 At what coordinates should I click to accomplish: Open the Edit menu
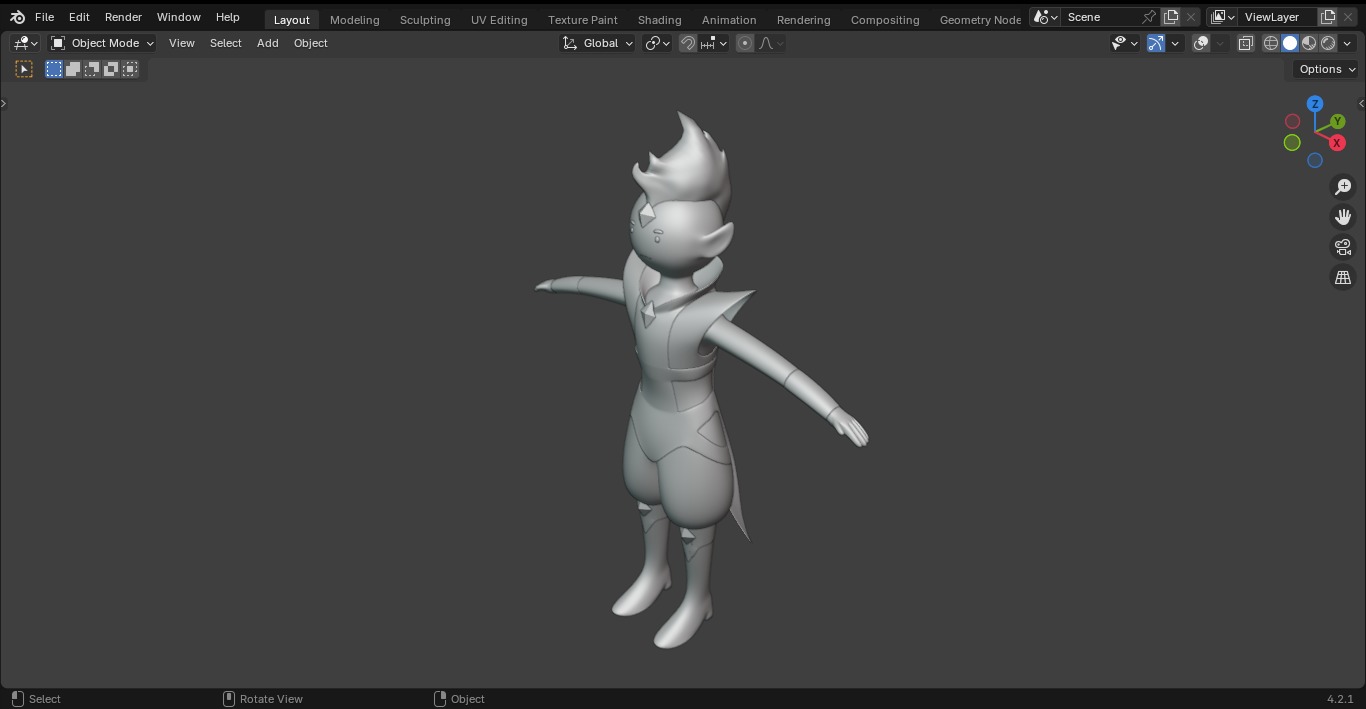coord(79,17)
